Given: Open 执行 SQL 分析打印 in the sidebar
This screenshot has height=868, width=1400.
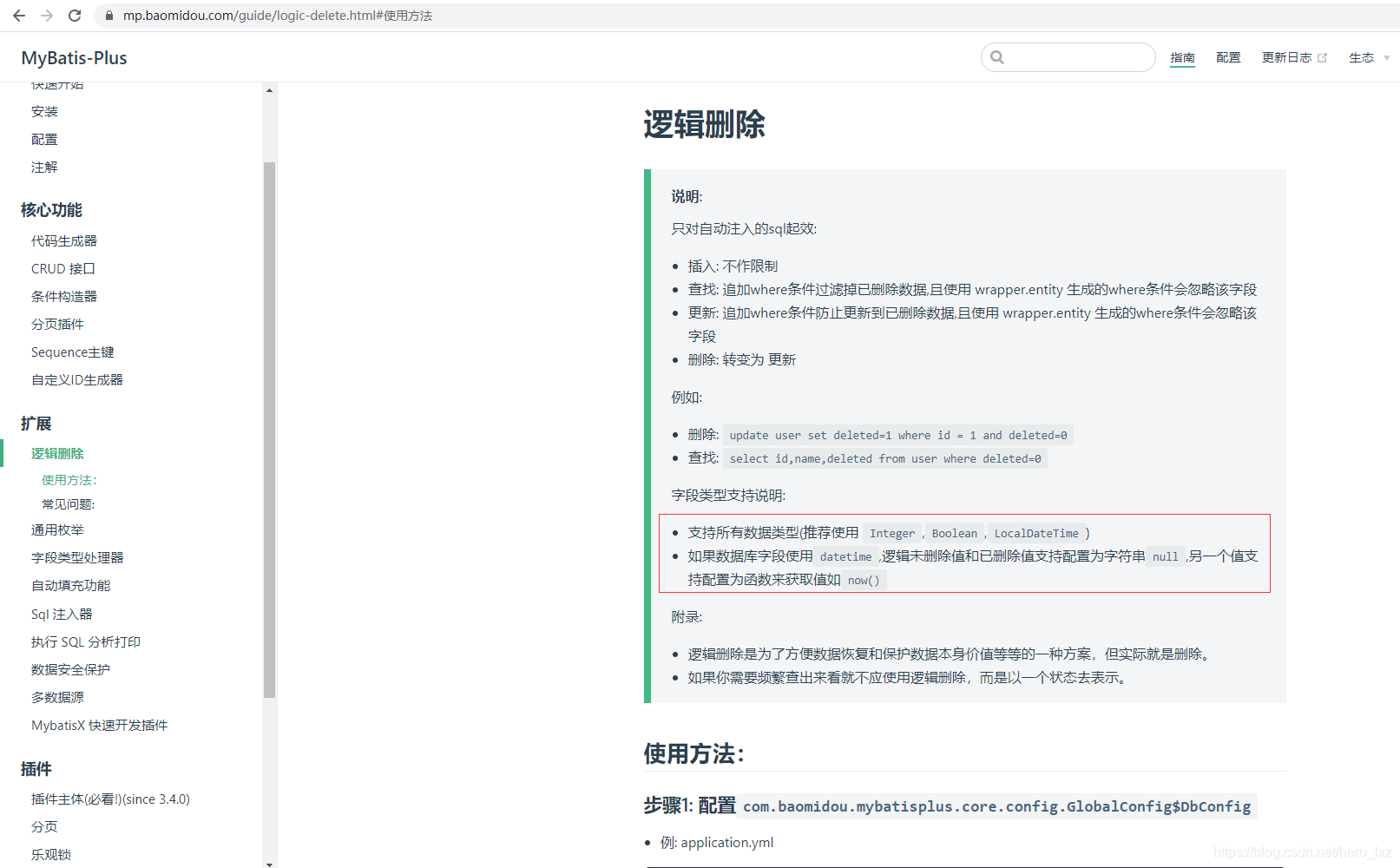Looking at the screenshot, I should tap(86, 641).
